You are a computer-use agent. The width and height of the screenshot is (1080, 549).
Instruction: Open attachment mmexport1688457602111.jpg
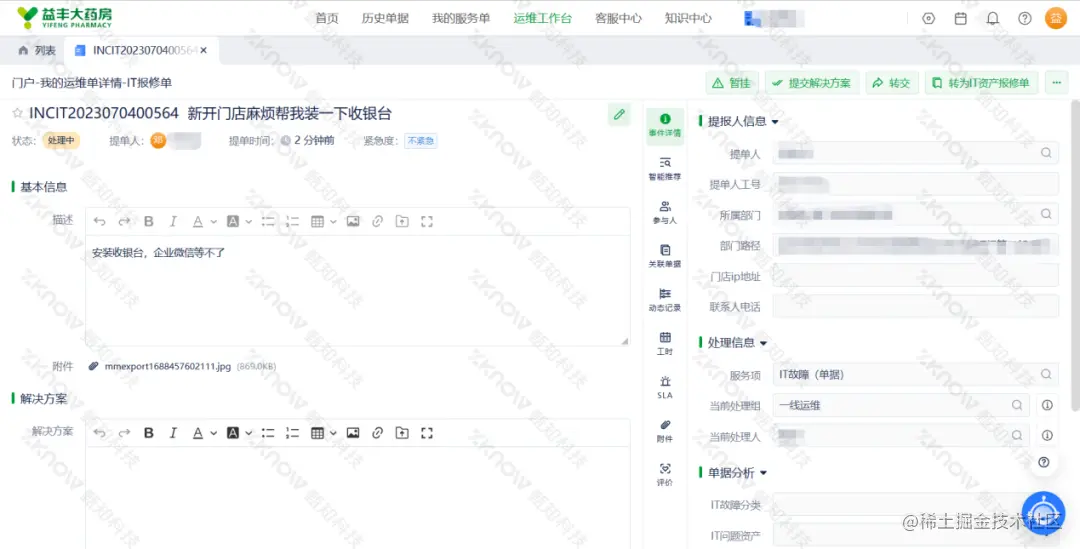pyautogui.click(x=167, y=367)
